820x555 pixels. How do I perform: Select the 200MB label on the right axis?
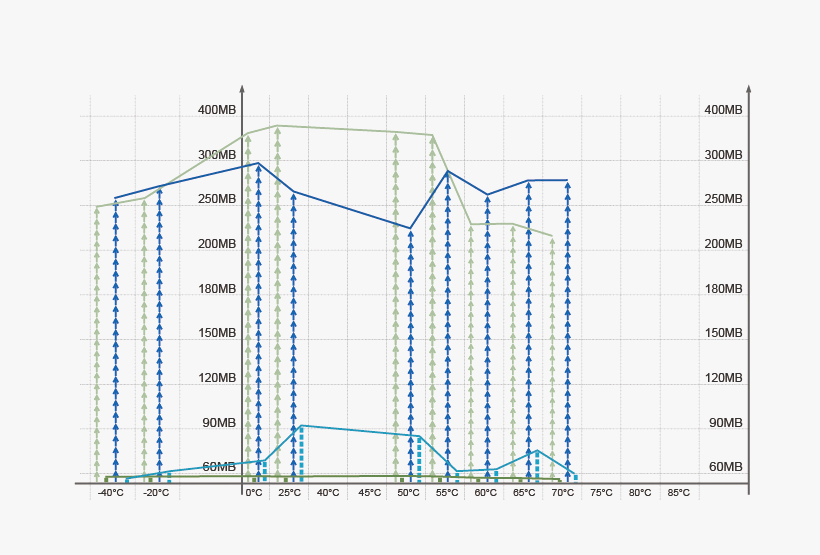coord(723,244)
